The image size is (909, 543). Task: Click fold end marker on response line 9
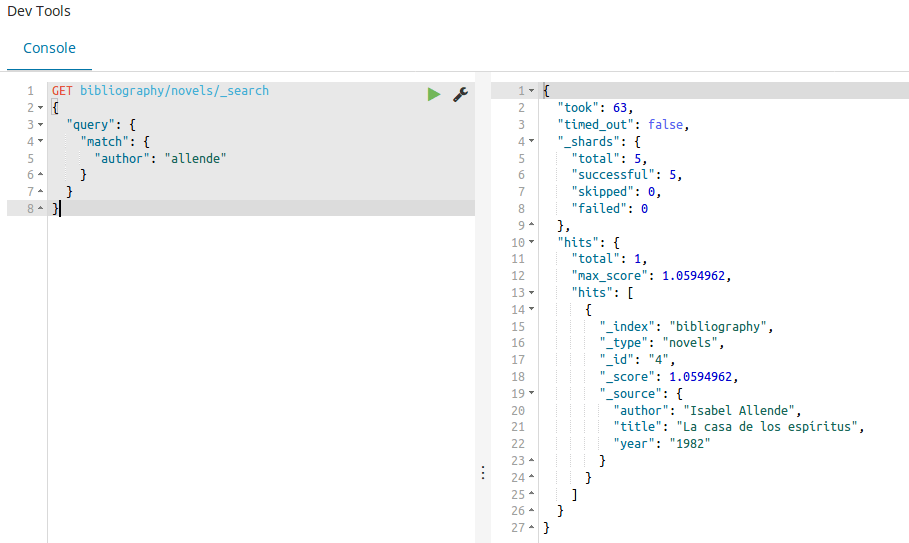pos(531,225)
